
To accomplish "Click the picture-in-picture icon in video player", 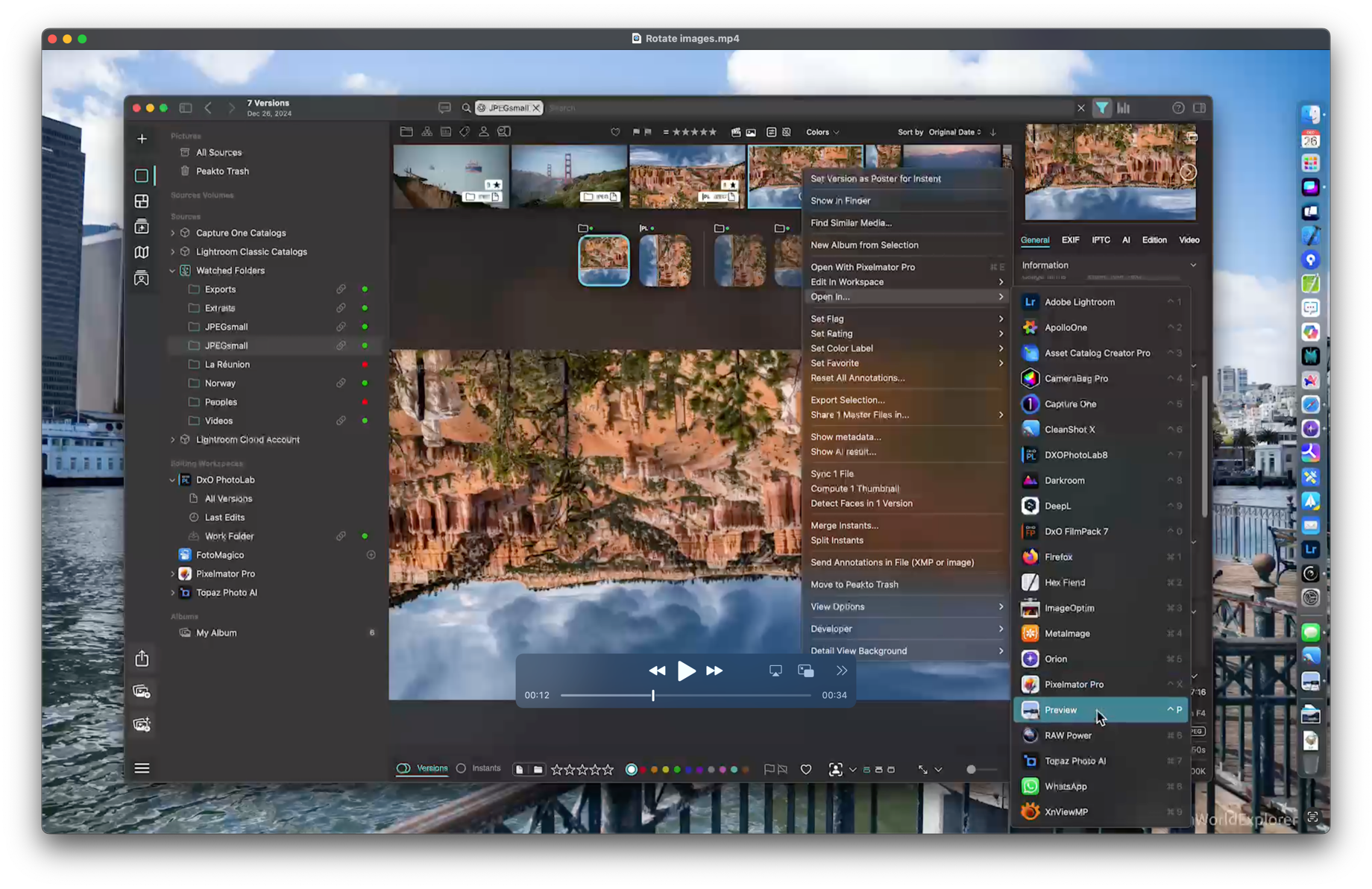I will click(x=806, y=670).
